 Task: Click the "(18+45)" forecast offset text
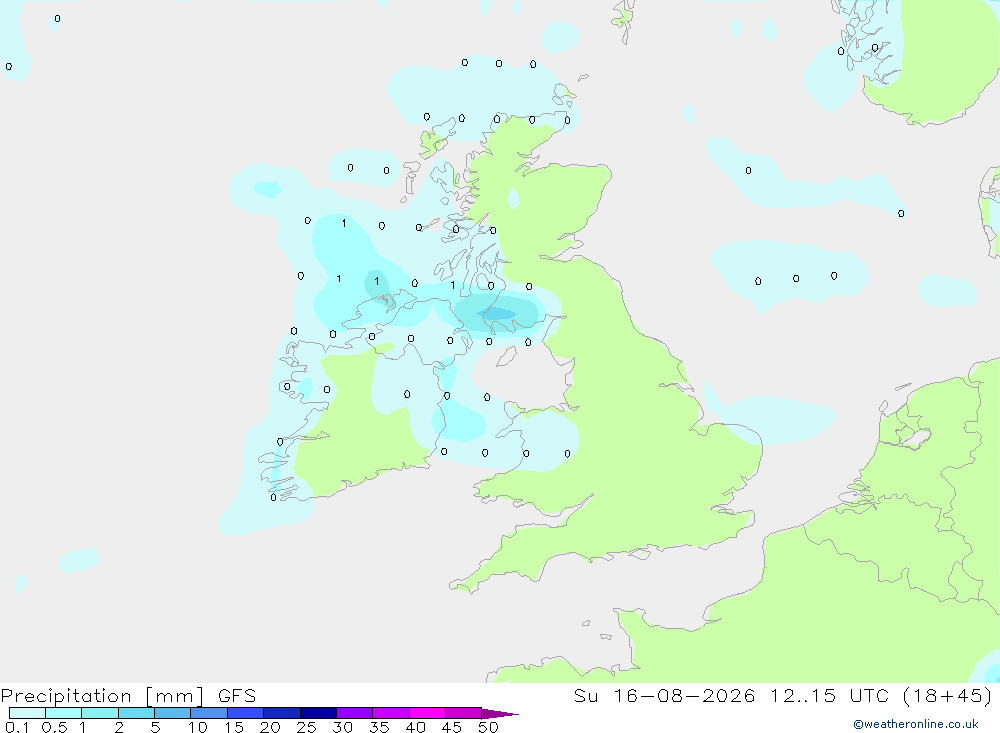(x=948, y=696)
